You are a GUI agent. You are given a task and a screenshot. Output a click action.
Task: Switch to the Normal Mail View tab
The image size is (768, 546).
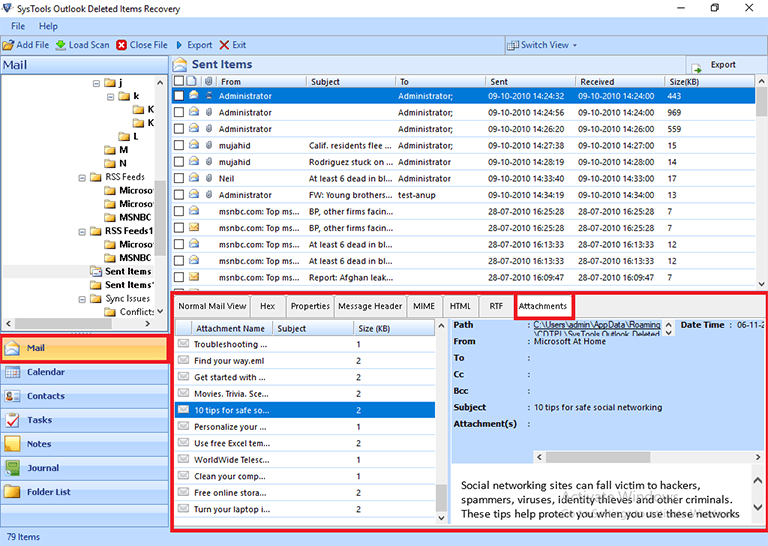pos(212,306)
